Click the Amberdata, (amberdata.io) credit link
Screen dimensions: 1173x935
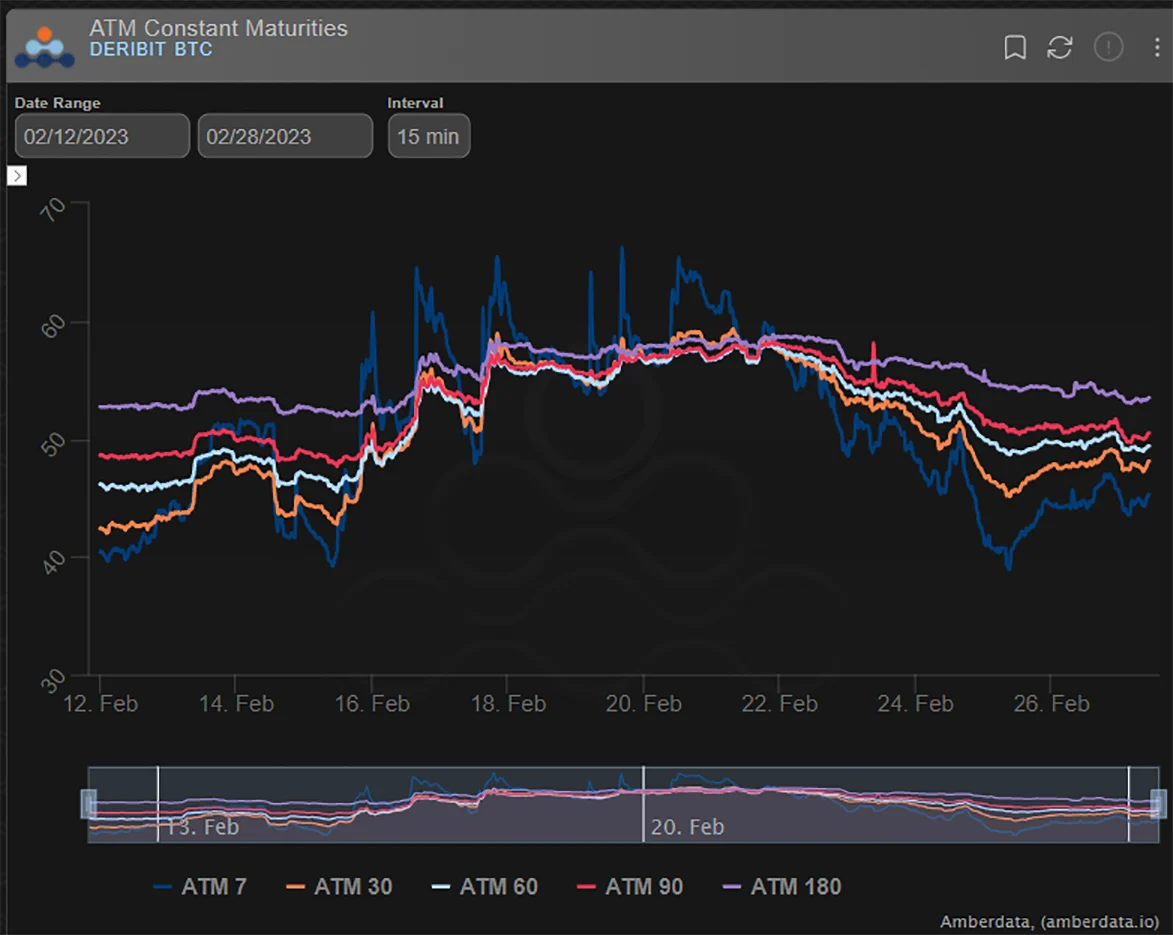tap(1050, 922)
